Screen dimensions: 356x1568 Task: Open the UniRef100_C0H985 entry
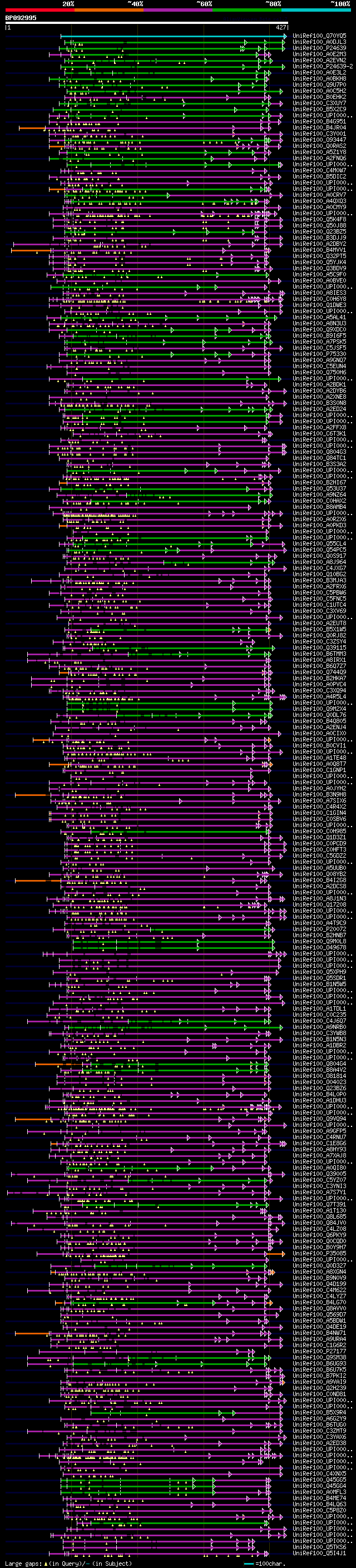point(319,832)
